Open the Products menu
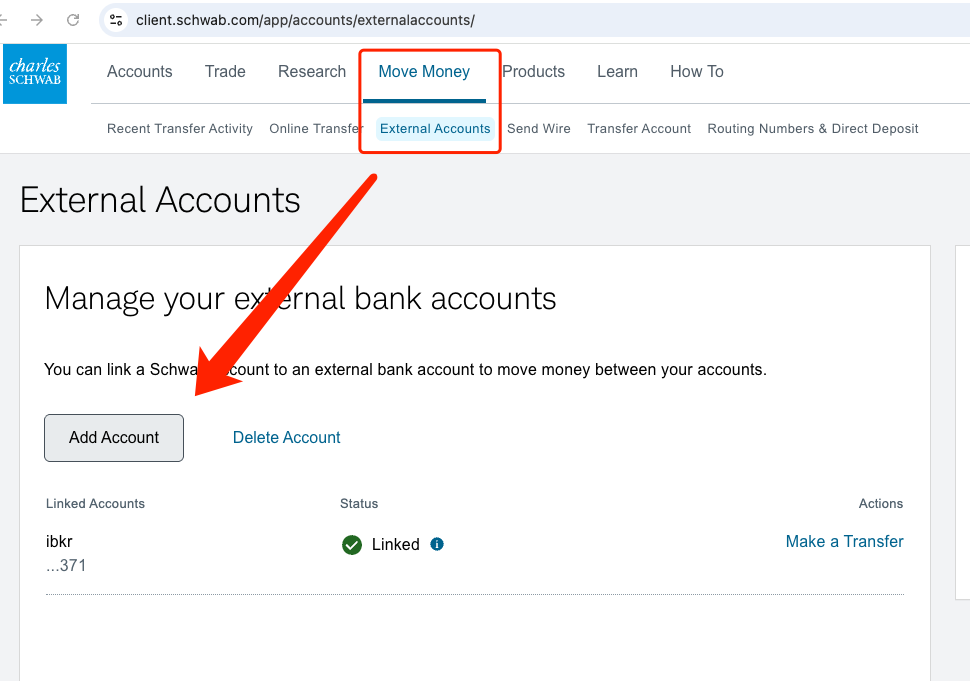Screen dimensions: 970x681 pos(534,72)
